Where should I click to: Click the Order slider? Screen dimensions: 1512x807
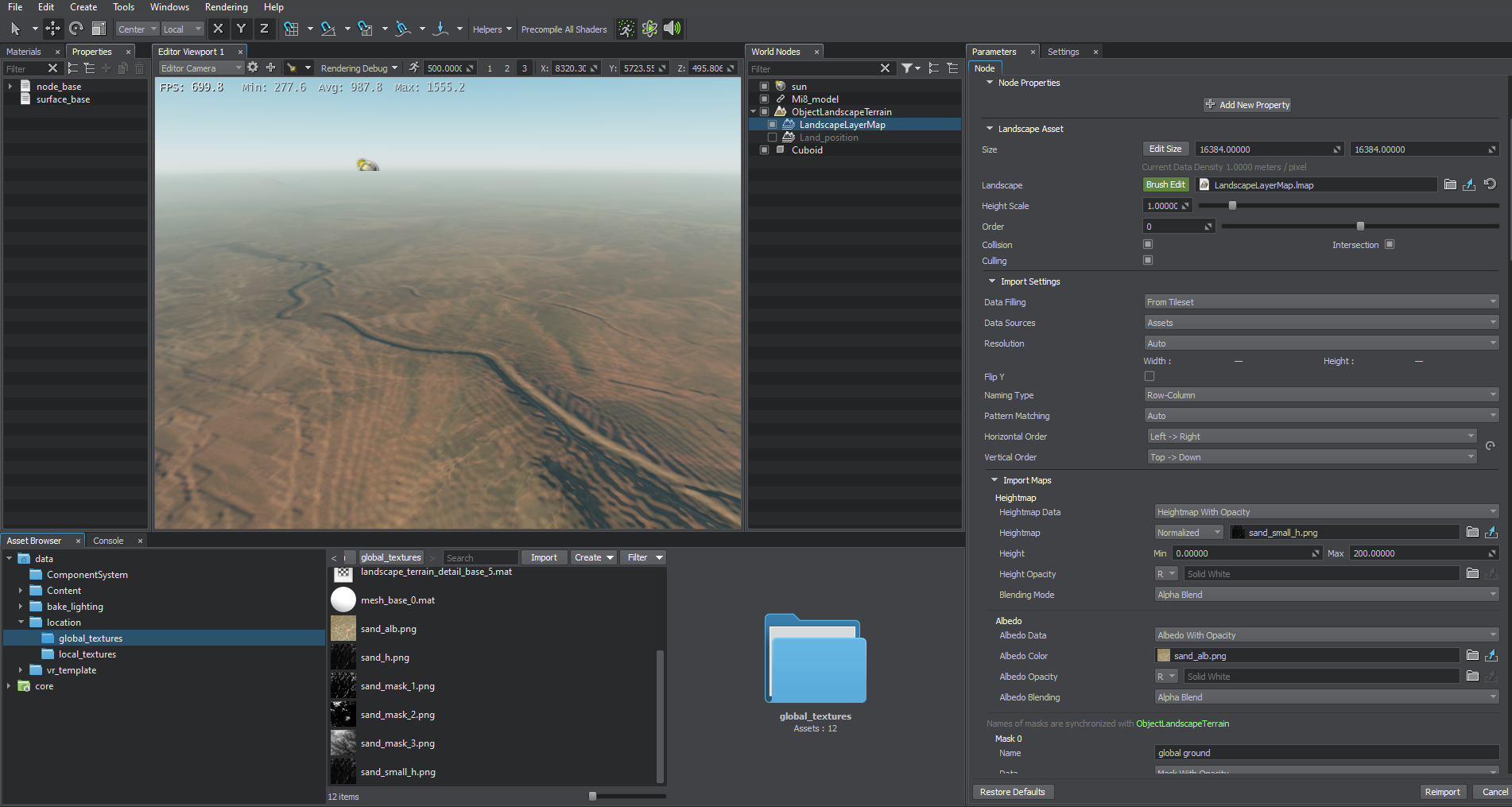(1360, 227)
